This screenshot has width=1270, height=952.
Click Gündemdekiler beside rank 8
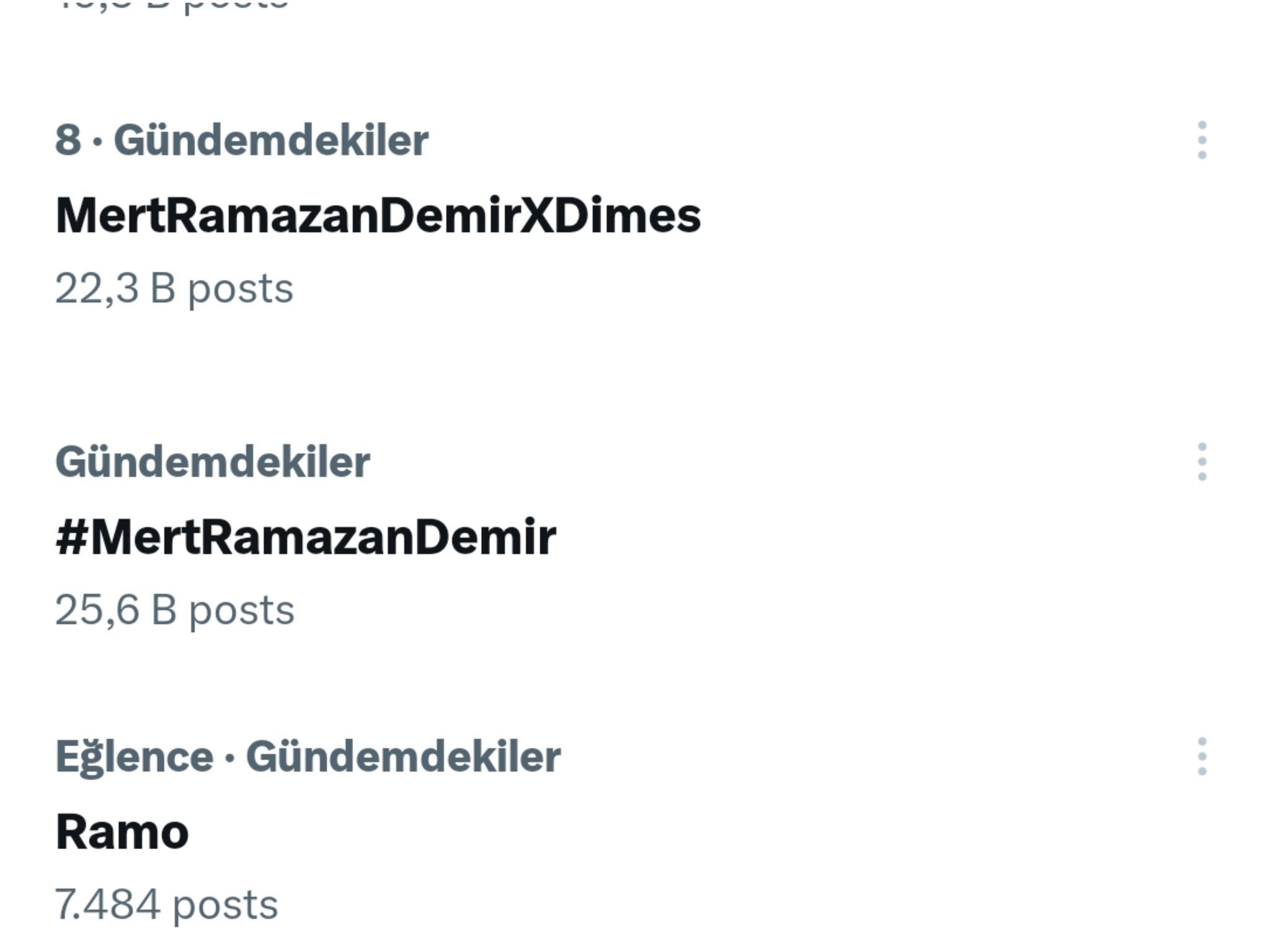click(x=271, y=141)
